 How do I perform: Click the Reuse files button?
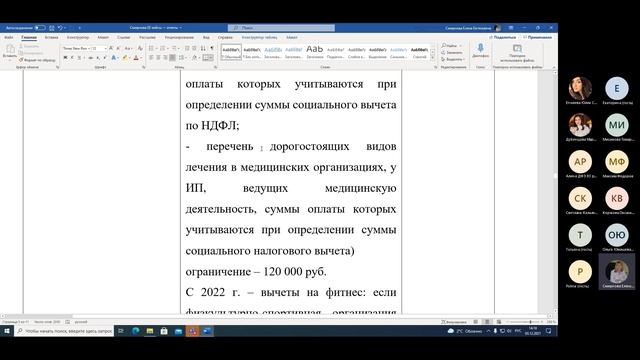pyautogui.click(x=517, y=53)
